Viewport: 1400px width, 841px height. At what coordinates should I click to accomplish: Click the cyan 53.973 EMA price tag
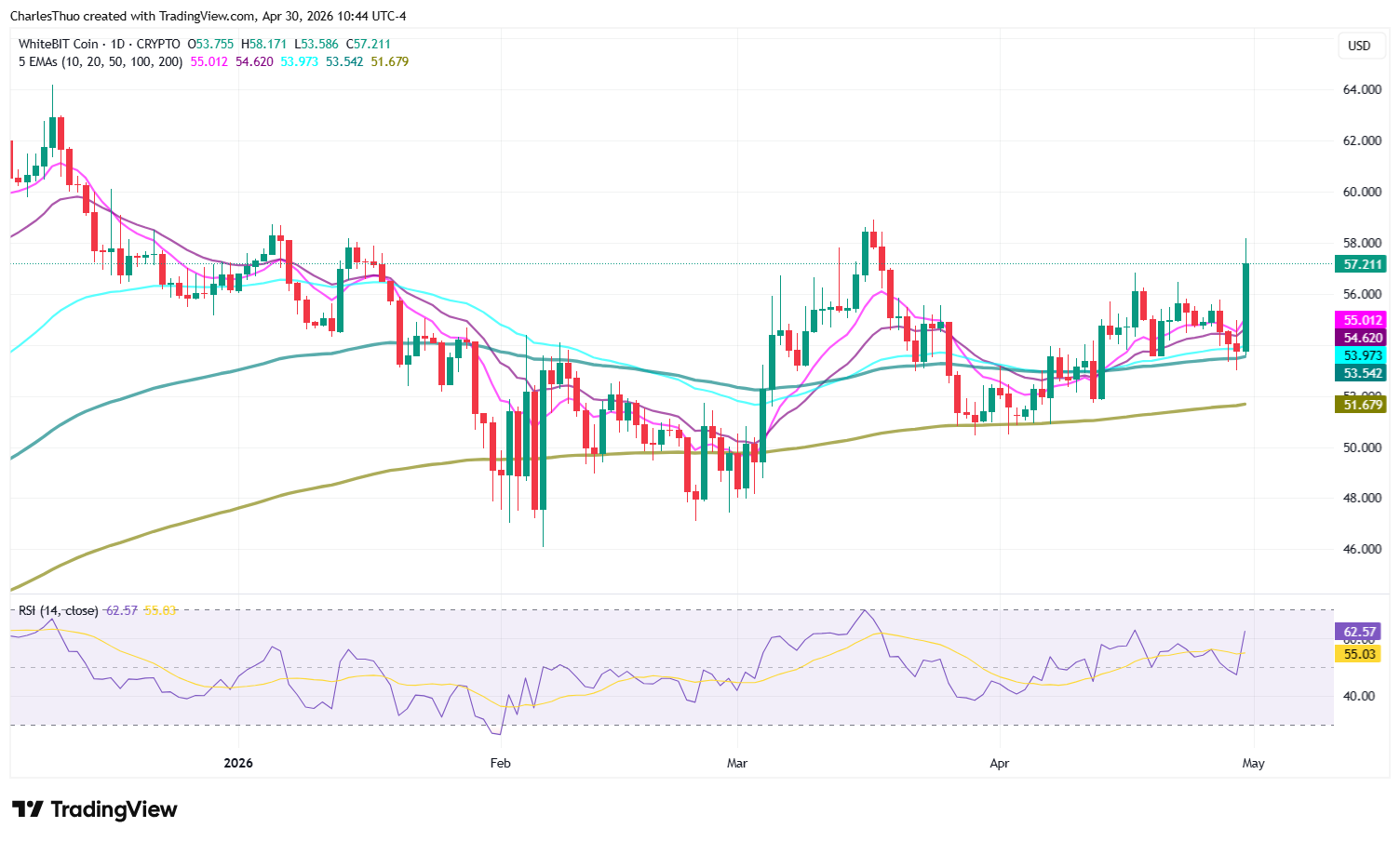click(1363, 355)
